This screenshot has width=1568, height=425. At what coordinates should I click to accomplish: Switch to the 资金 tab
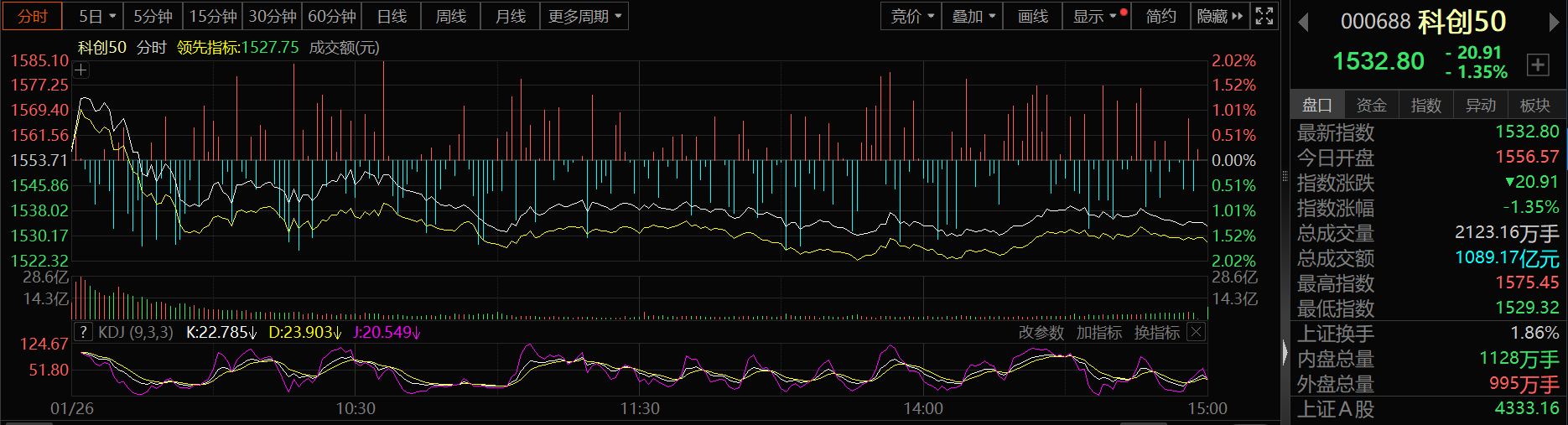click(x=1371, y=105)
